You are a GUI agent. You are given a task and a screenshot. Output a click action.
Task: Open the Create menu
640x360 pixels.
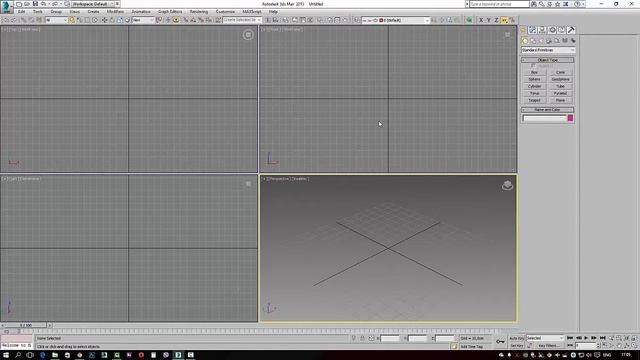[93, 12]
